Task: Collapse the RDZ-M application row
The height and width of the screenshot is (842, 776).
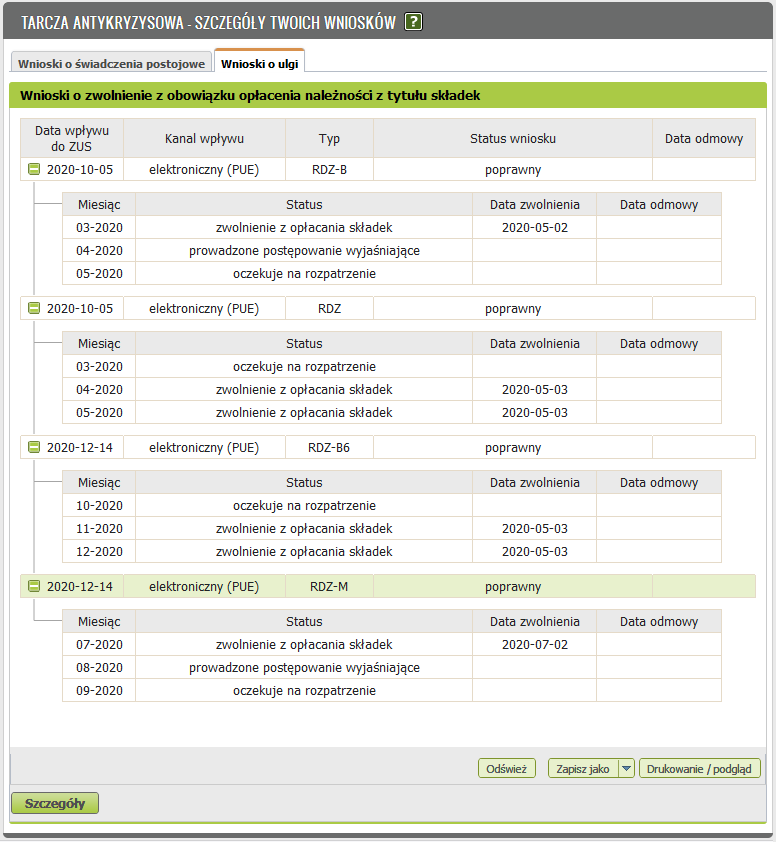Action: [34, 586]
